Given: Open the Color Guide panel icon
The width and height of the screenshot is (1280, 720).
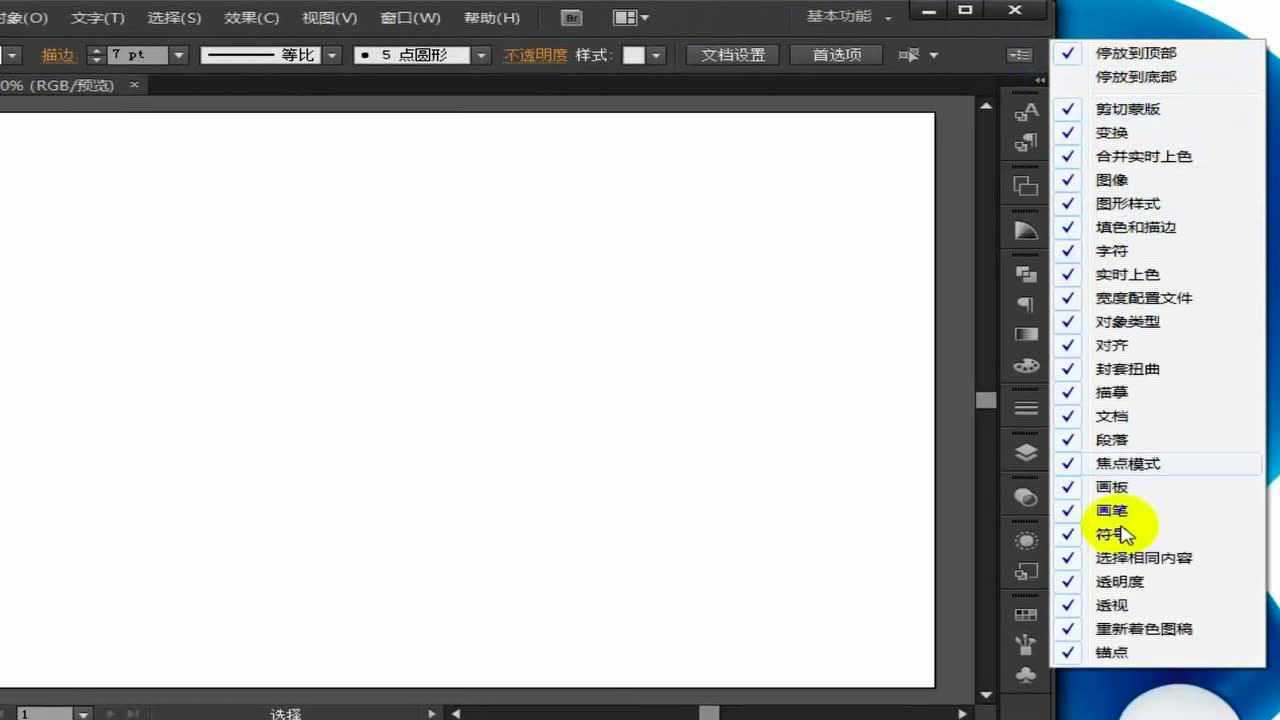Looking at the screenshot, I should click(x=1026, y=231).
